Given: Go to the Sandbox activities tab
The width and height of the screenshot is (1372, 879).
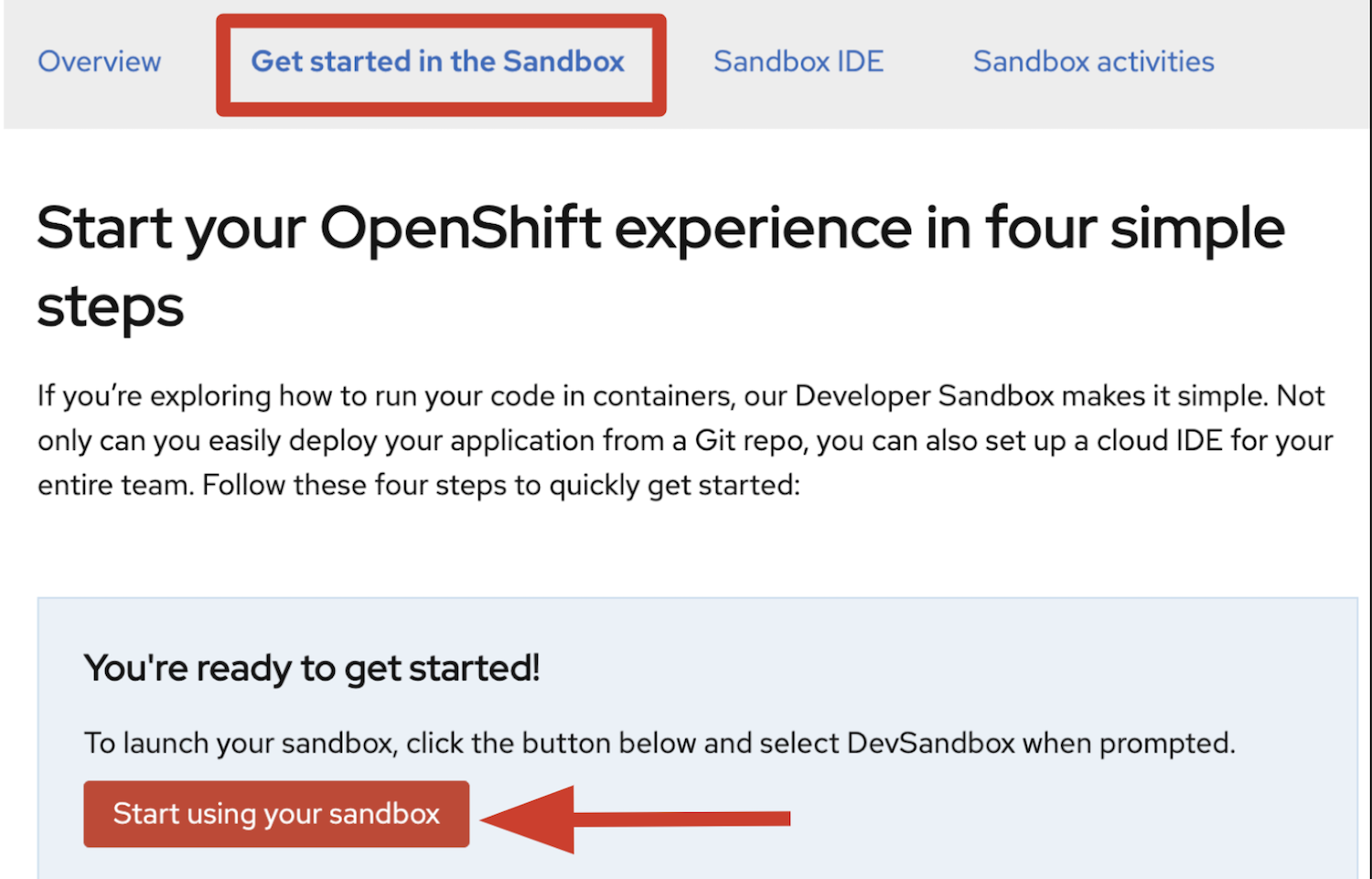Looking at the screenshot, I should [x=1093, y=62].
